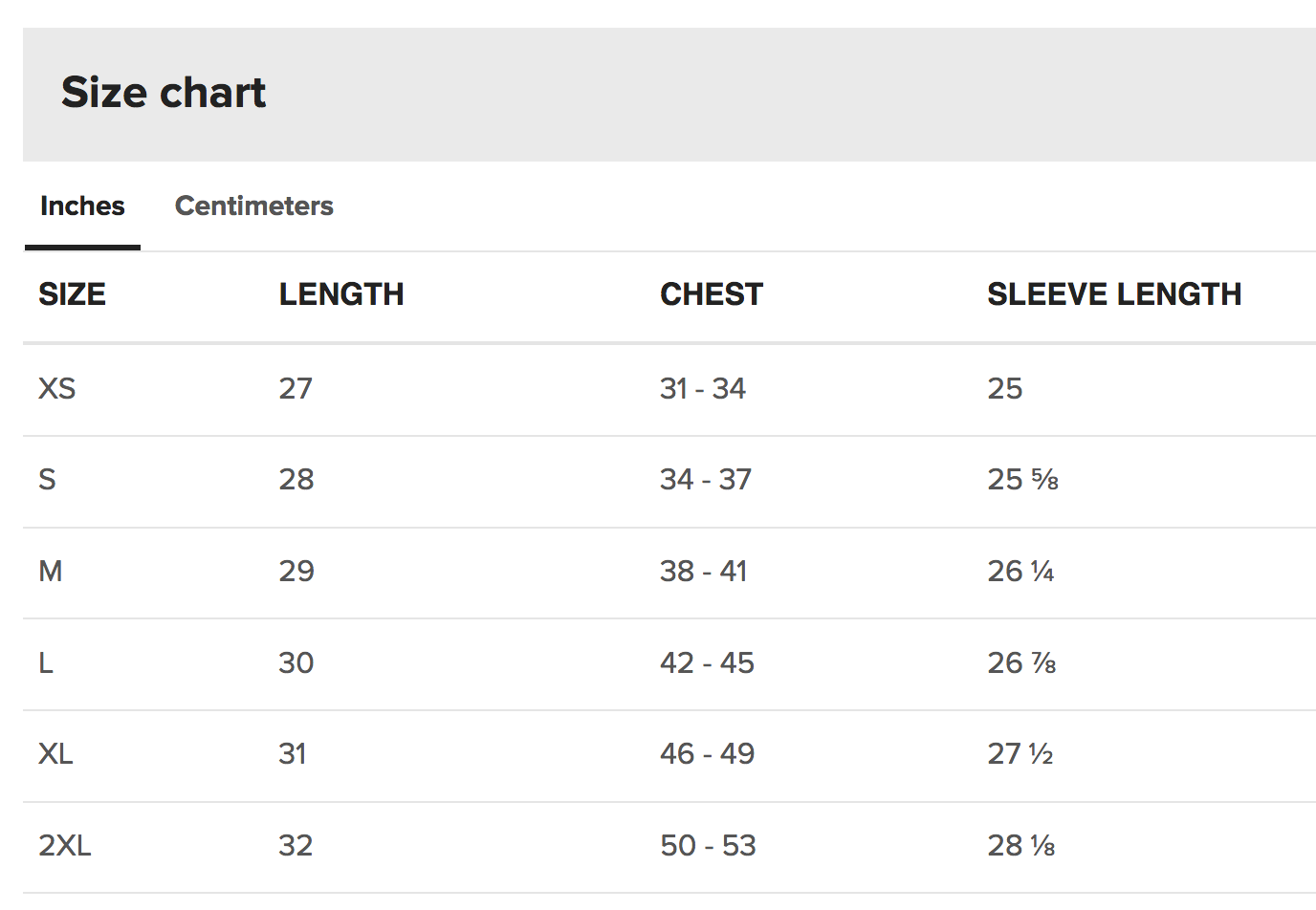The width and height of the screenshot is (1316, 910).
Task: Select the XS size row label
Action: click(56, 388)
